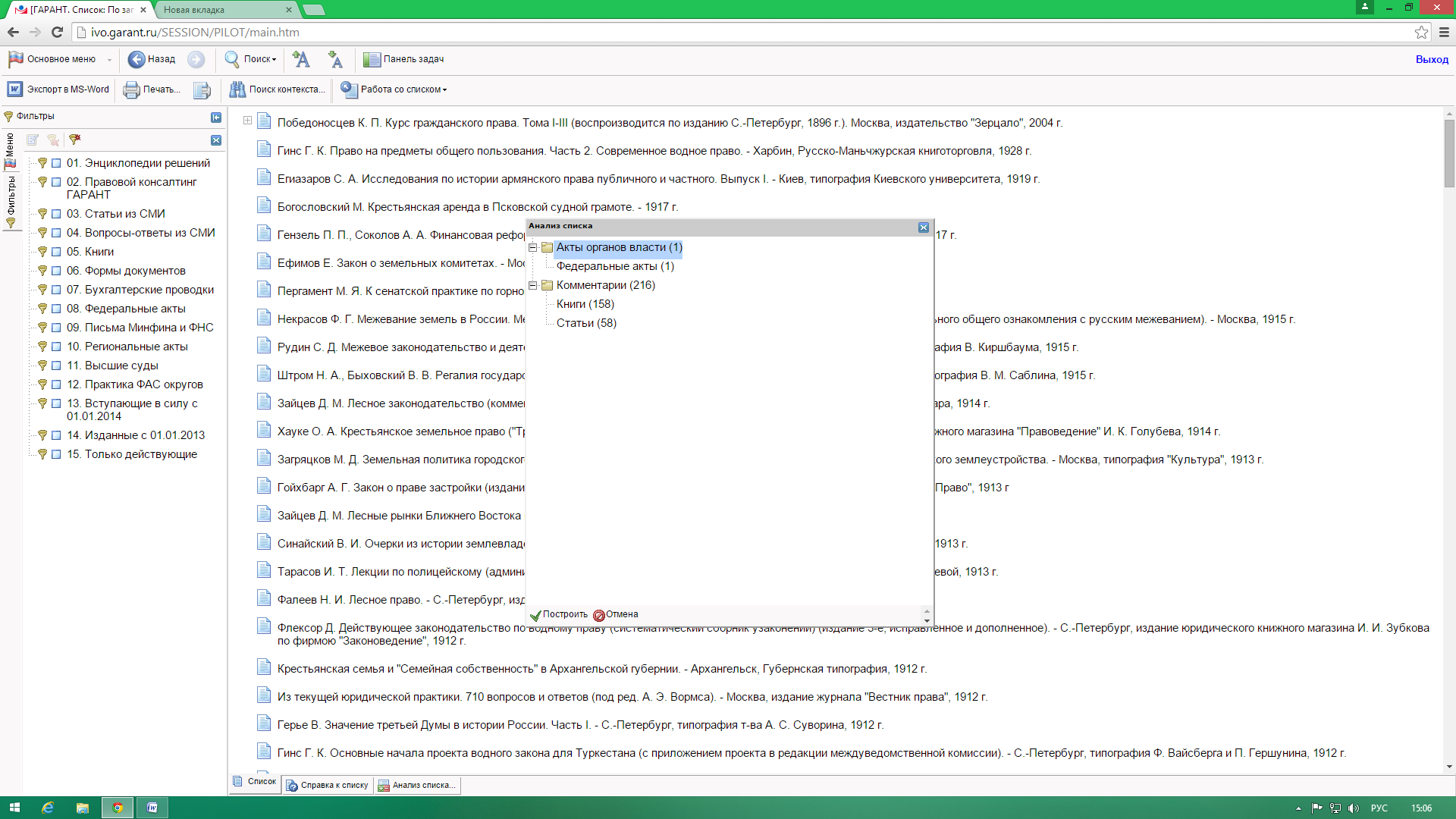Check filter 08. Федеральные акты
The image size is (1456, 819).
click(x=56, y=309)
